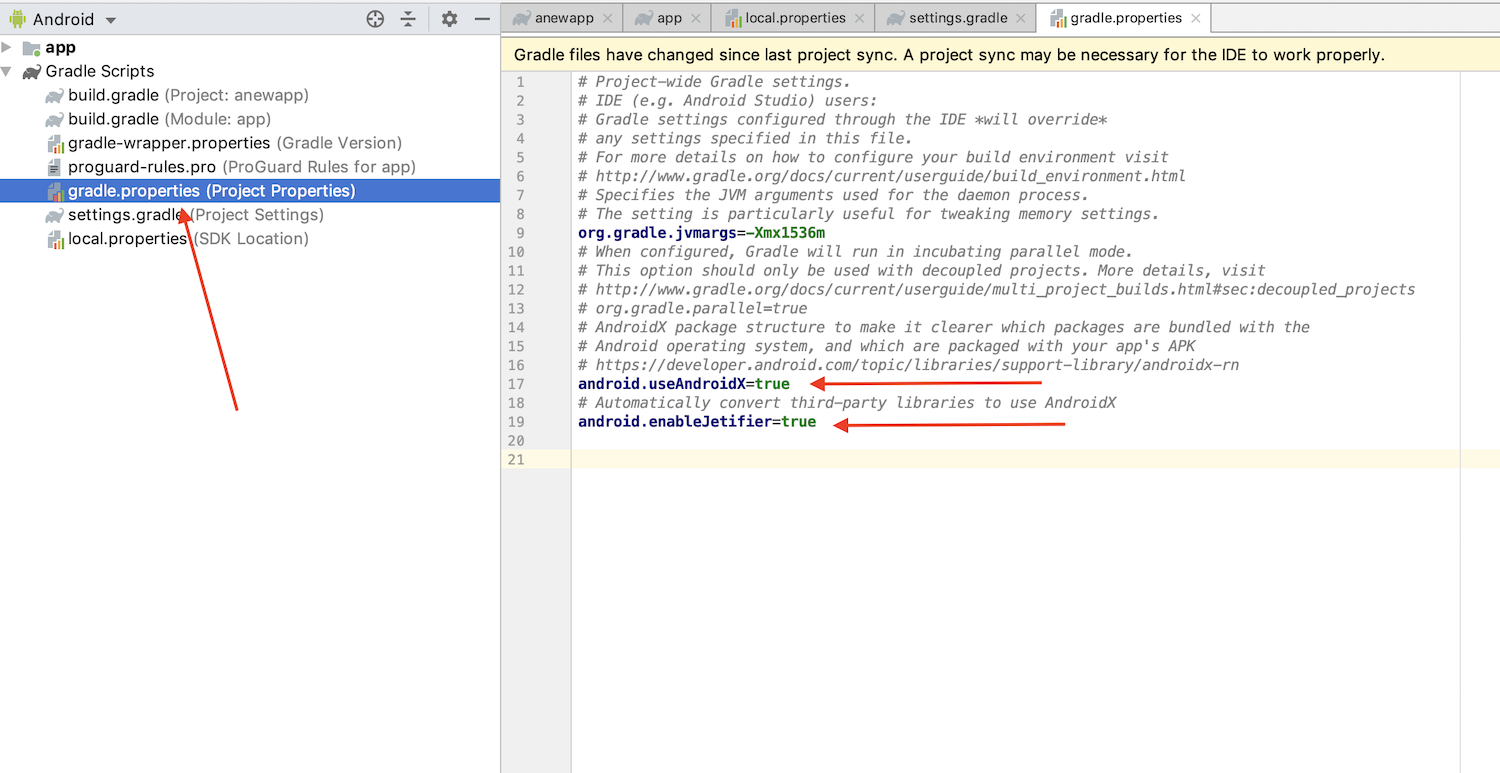Hide the project panel with minimize icon

tap(481, 19)
